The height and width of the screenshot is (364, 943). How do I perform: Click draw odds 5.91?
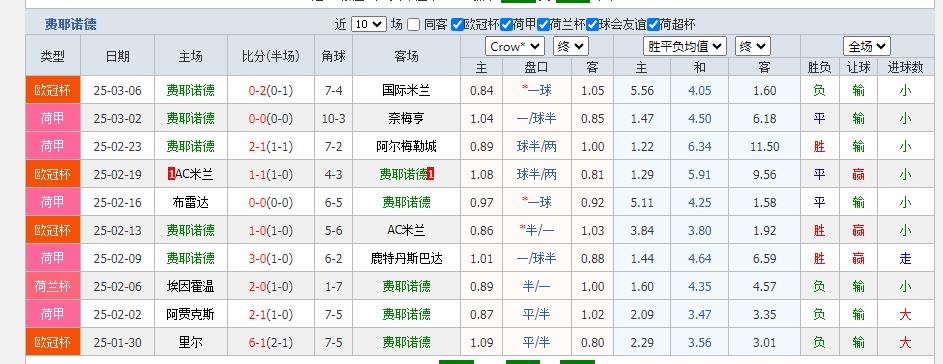point(699,174)
